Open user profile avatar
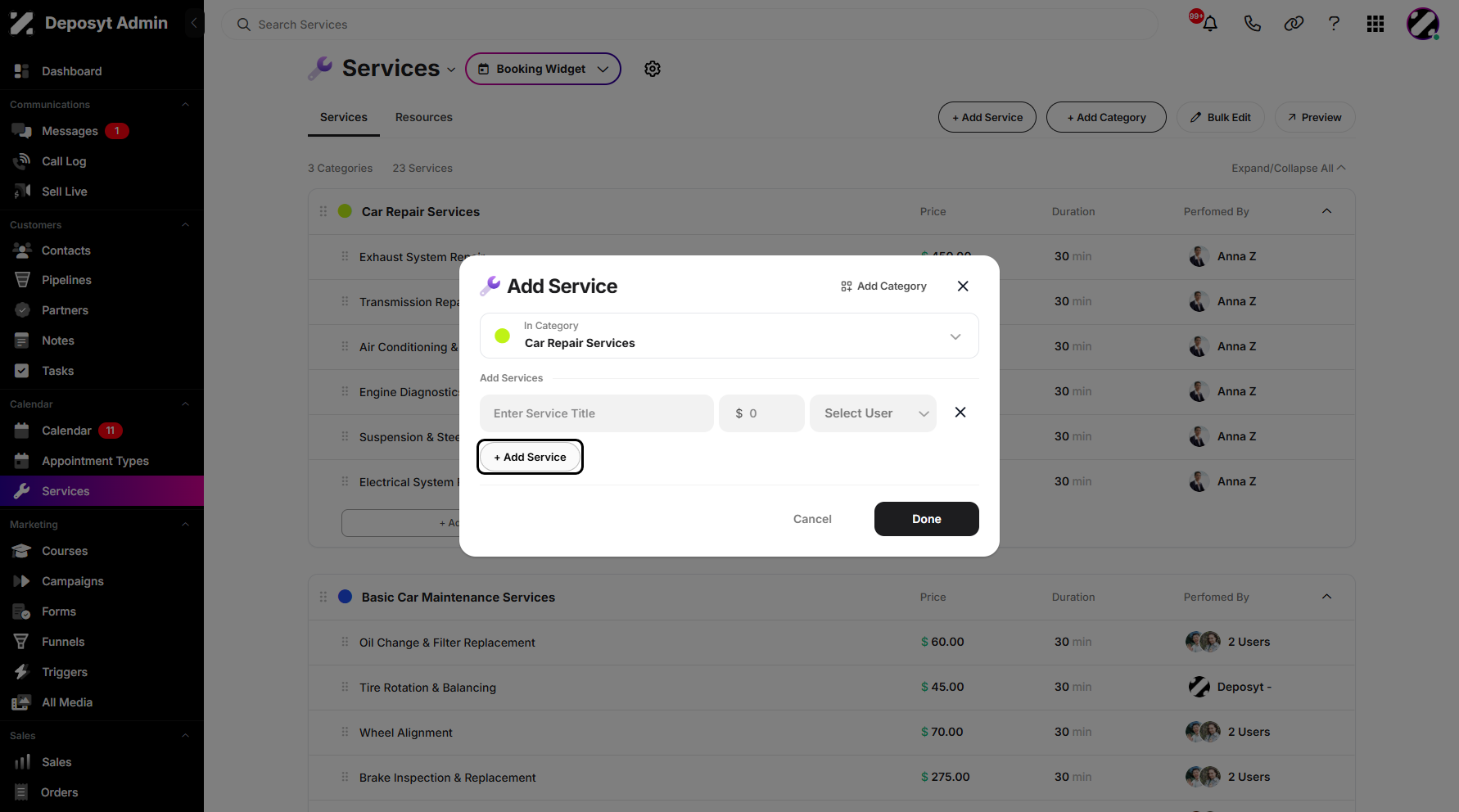Image resolution: width=1459 pixels, height=812 pixels. click(x=1423, y=24)
